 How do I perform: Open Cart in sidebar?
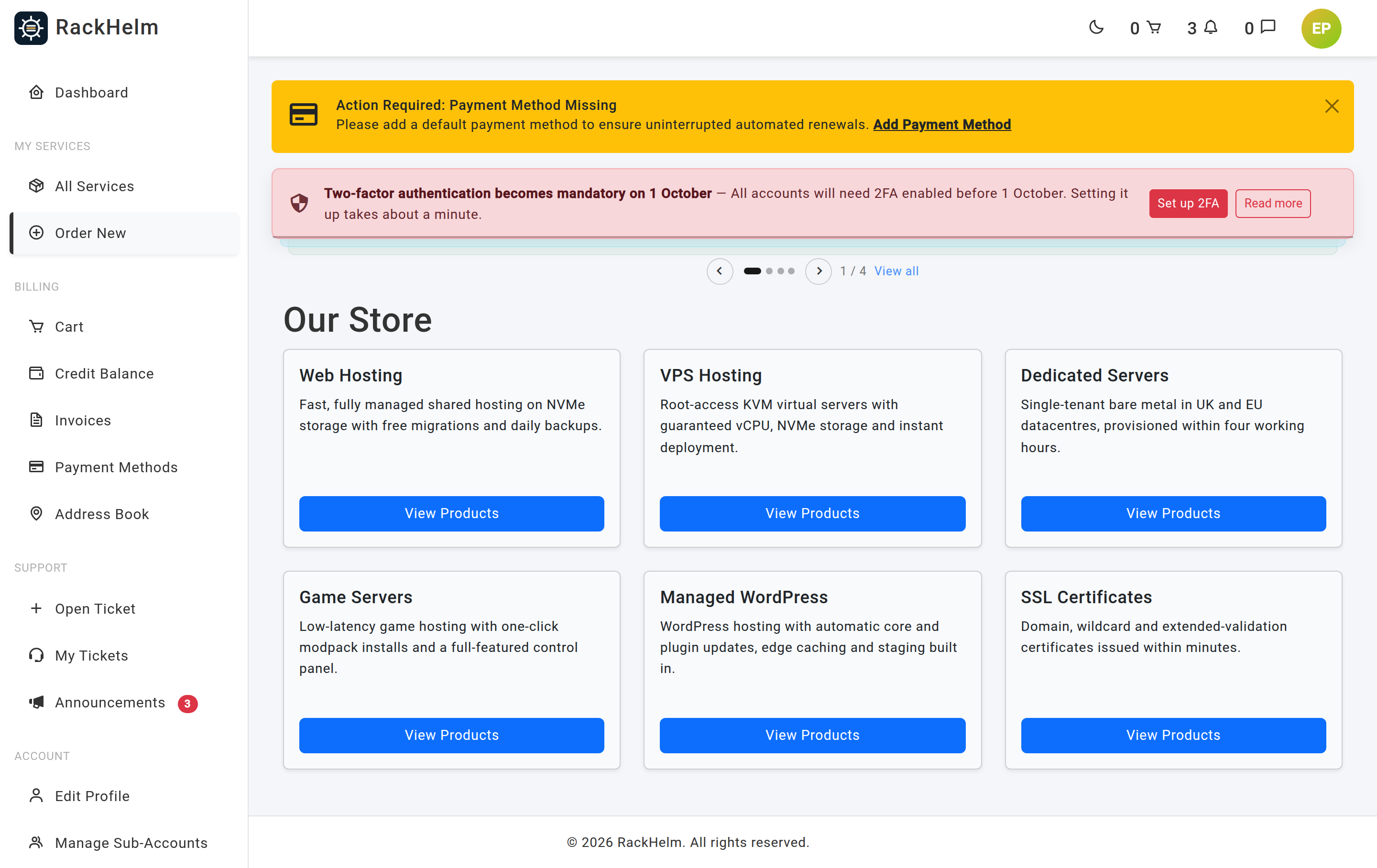125,327
